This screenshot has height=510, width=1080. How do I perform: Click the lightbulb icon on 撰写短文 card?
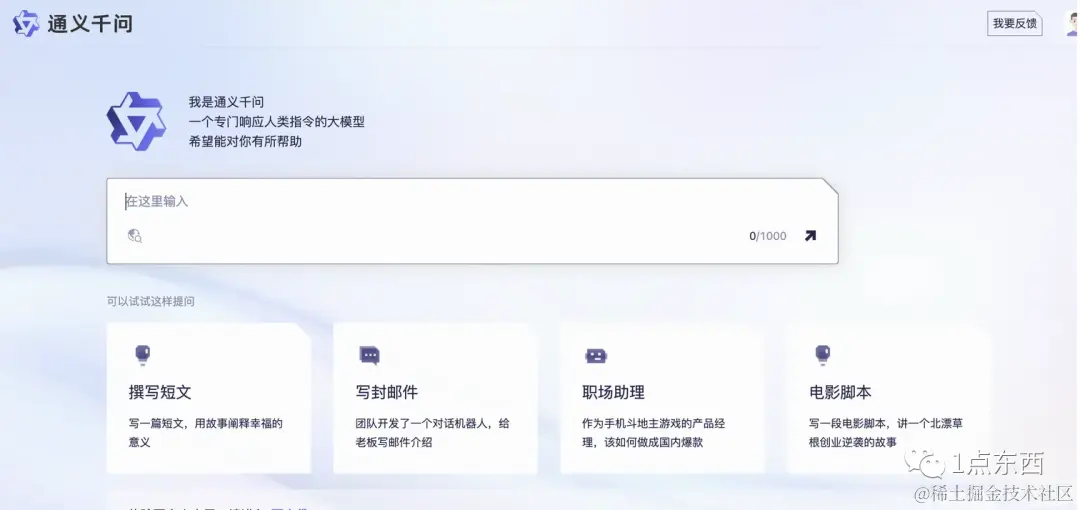coord(143,356)
